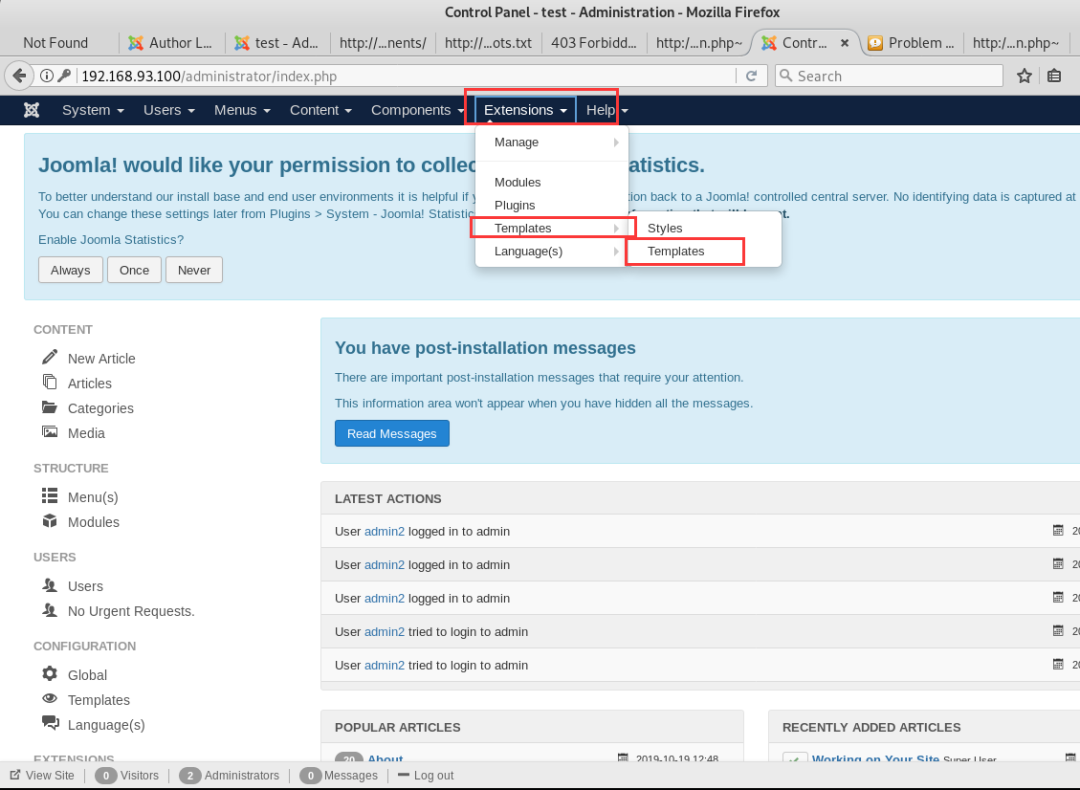The image size is (1080, 790).
Task: Click the Modules cube icon in sidebar
Action: 50,521
